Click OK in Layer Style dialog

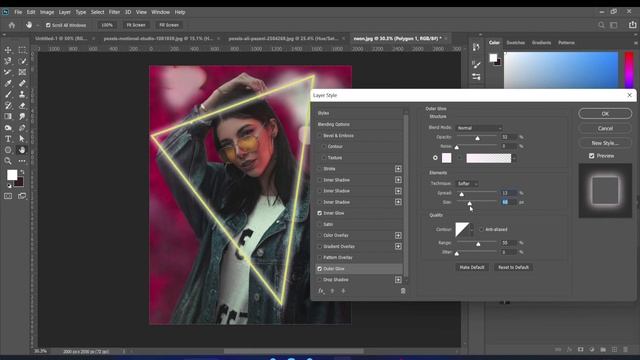pos(605,114)
